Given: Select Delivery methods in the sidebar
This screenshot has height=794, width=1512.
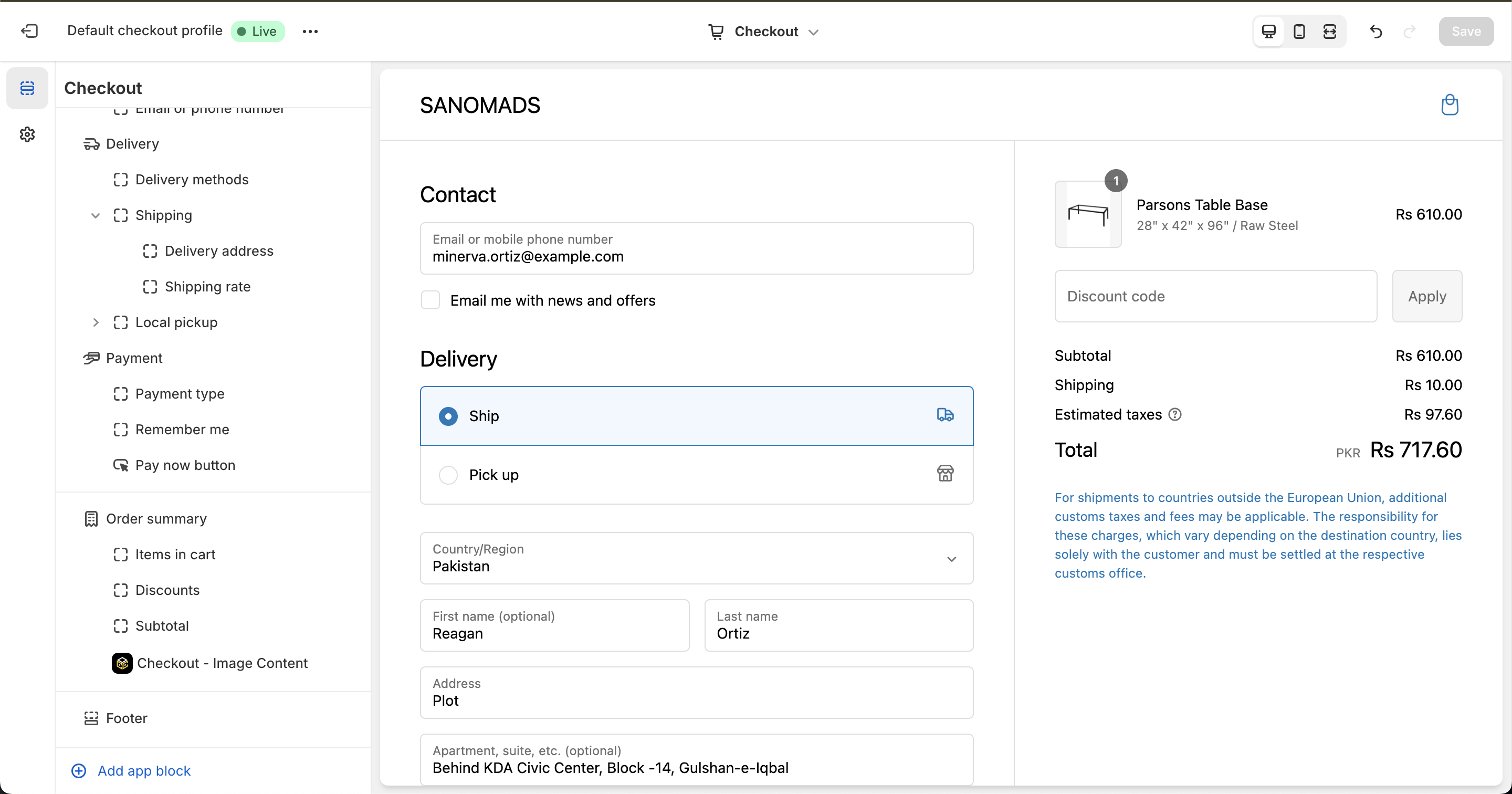Looking at the screenshot, I should [x=192, y=180].
